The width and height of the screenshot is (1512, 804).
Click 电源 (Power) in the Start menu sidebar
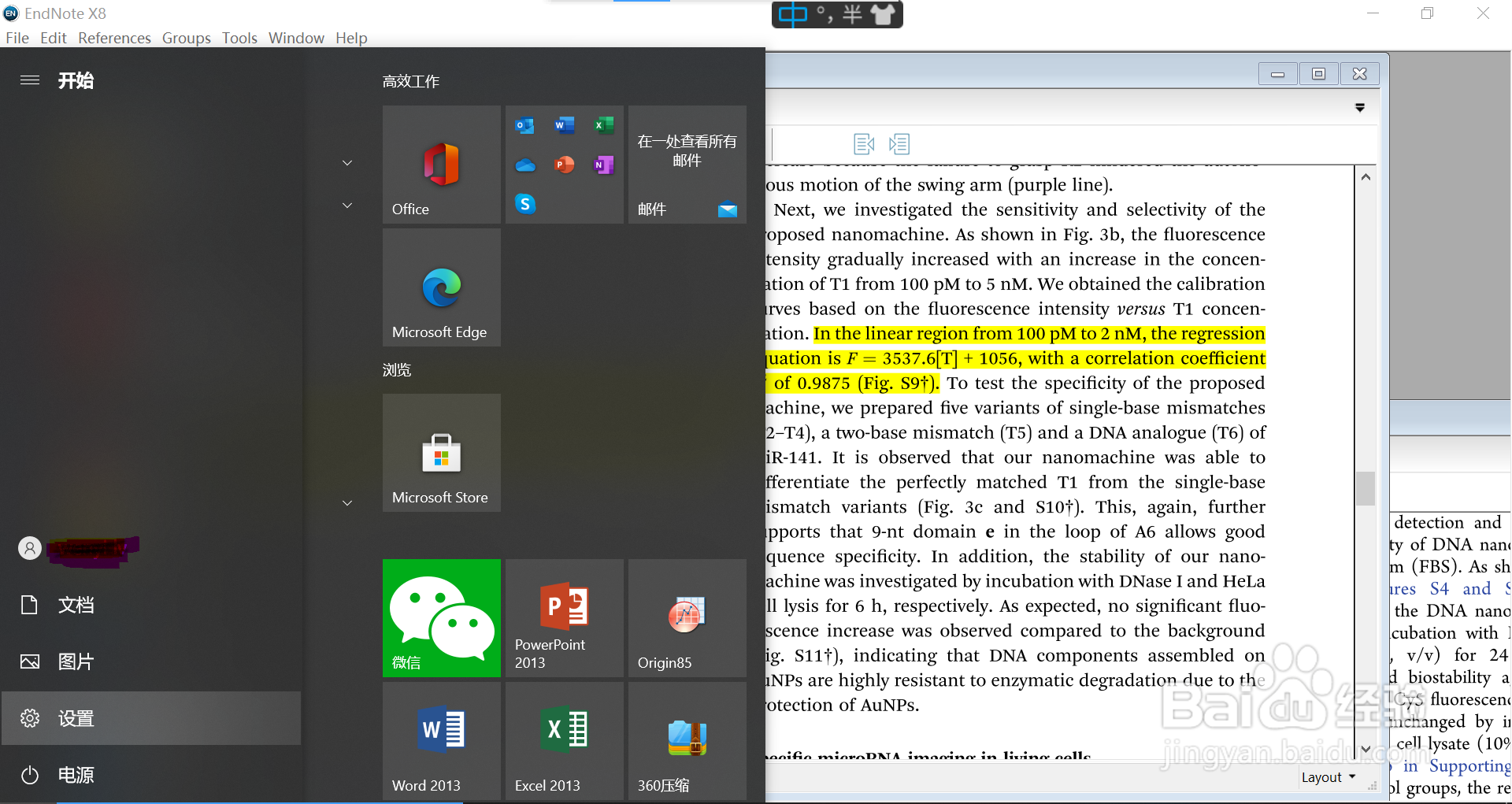click(x=76, y=775)
